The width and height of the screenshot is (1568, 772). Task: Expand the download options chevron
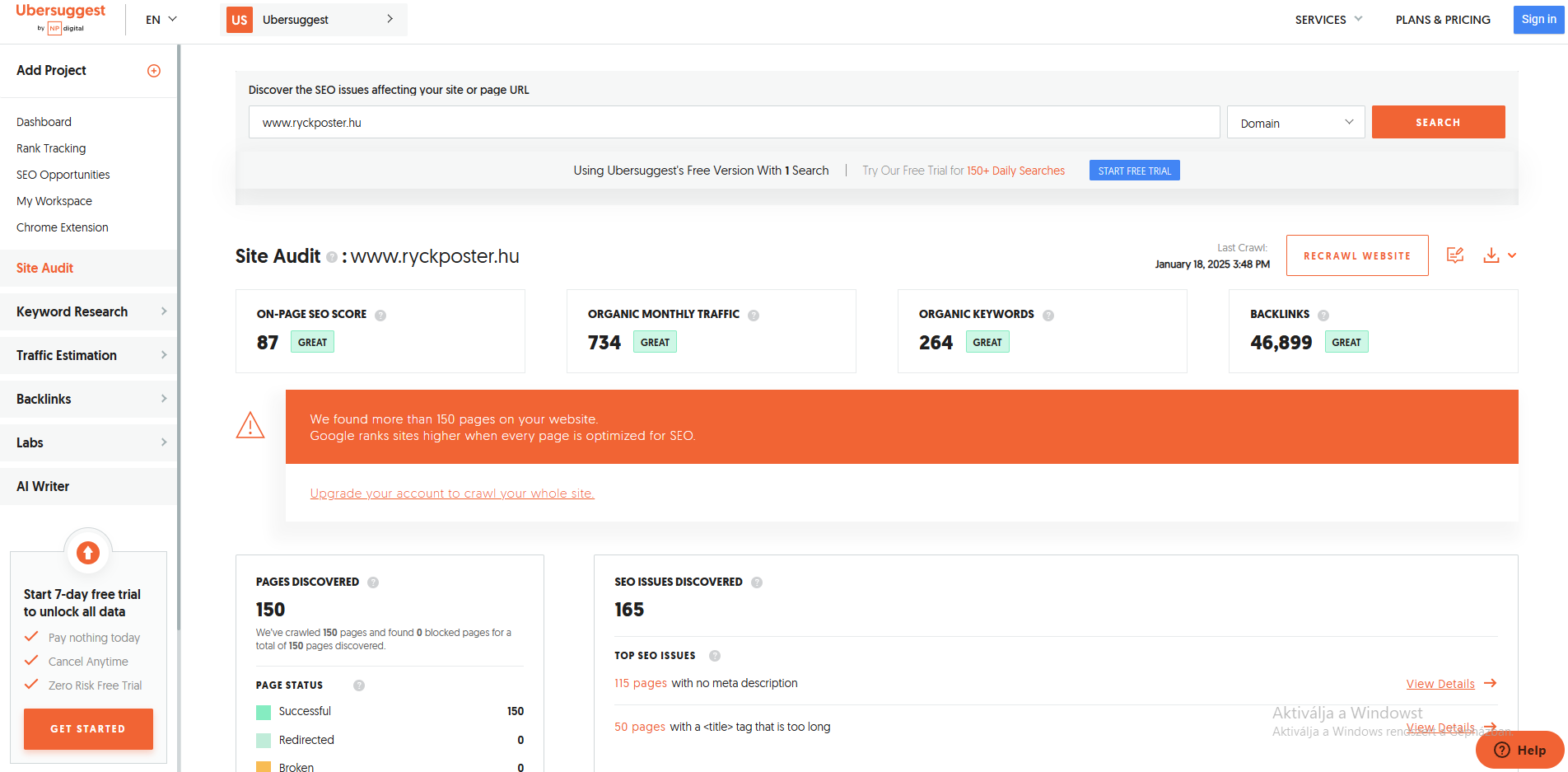pos(1512,255)
